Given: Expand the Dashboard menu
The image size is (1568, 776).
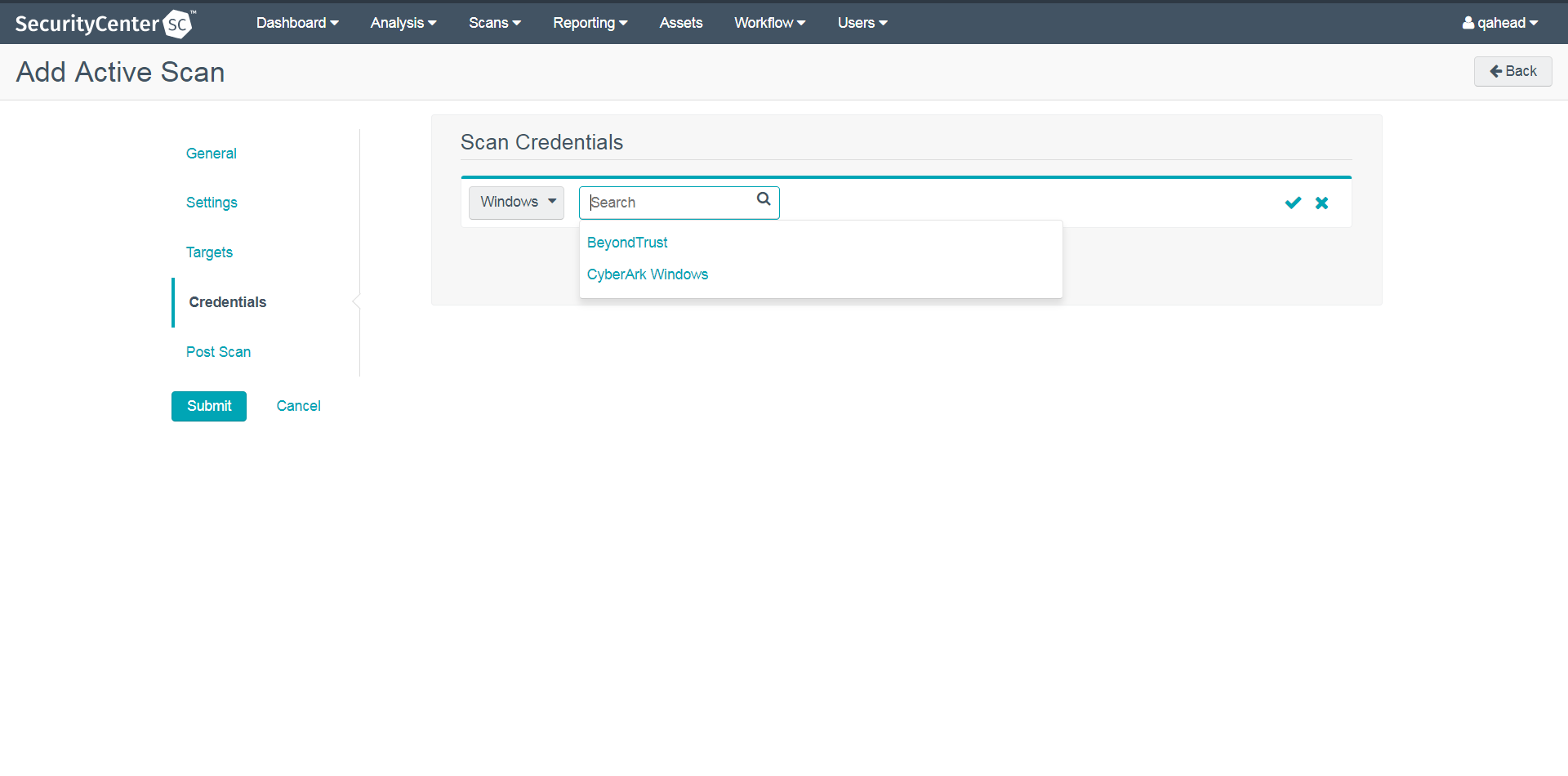Looking at the screenshot, I should (x=296, y=23).
